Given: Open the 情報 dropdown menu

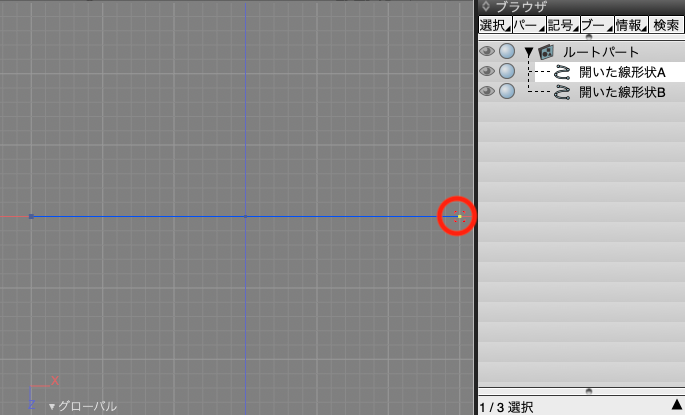Looking at the screenshot, I should [629, 25].
